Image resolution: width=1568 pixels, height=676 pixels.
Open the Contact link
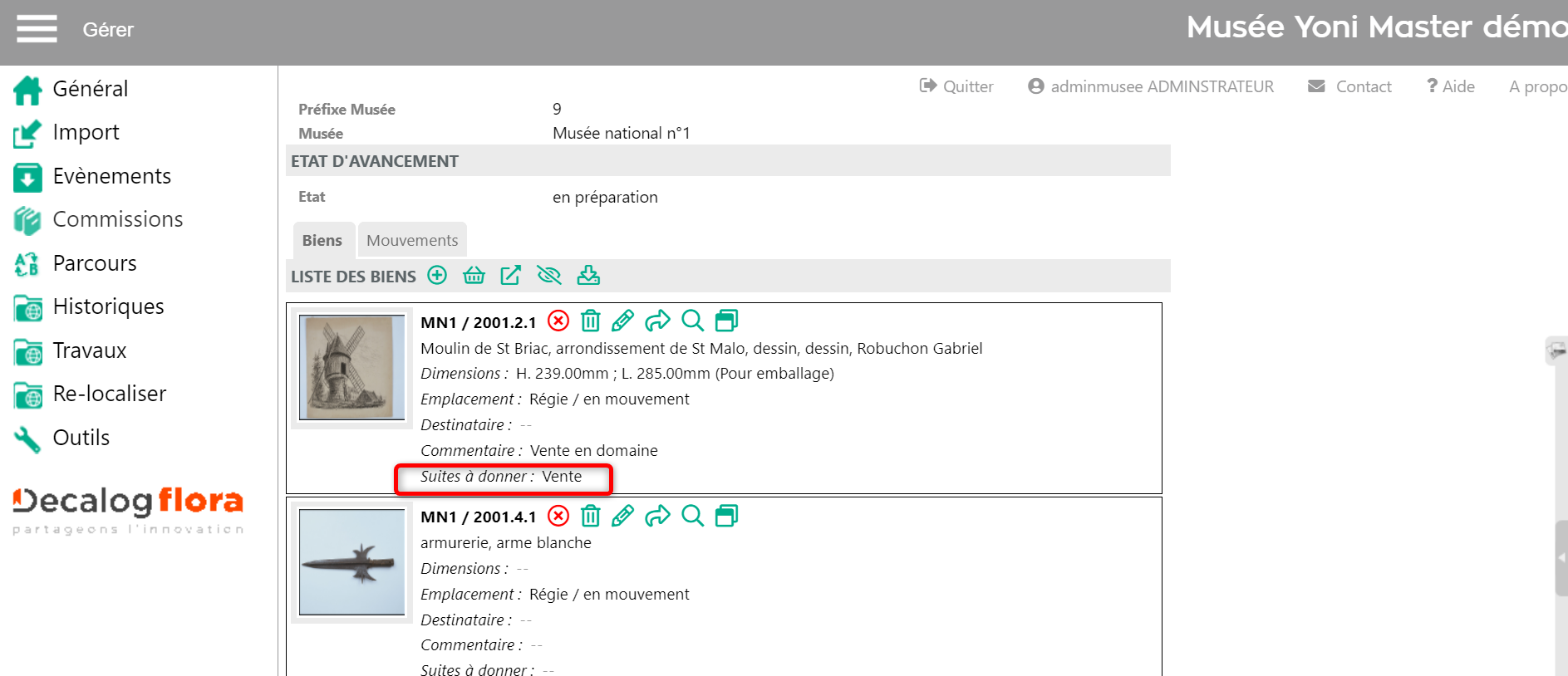point(1350,86)
